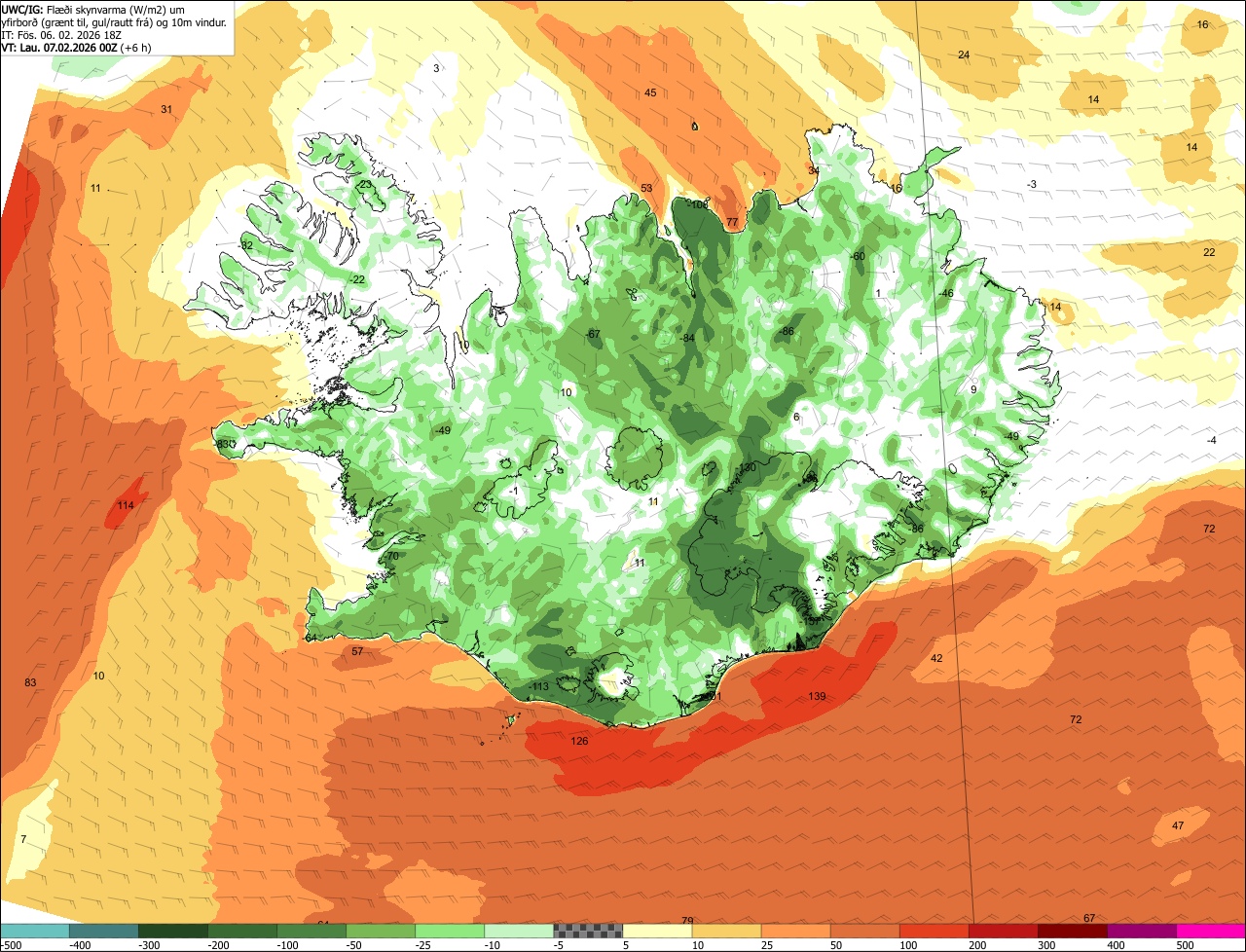1246x952 pixels.
Task: Click the map value -60 in the northeast
Action: (857, 256)
